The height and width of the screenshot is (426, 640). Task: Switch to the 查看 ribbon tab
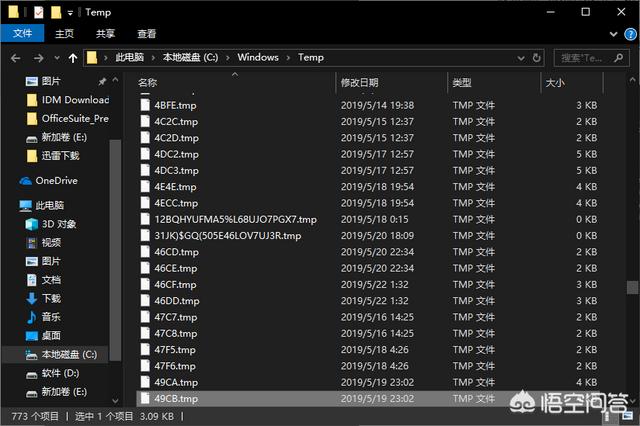147,34
